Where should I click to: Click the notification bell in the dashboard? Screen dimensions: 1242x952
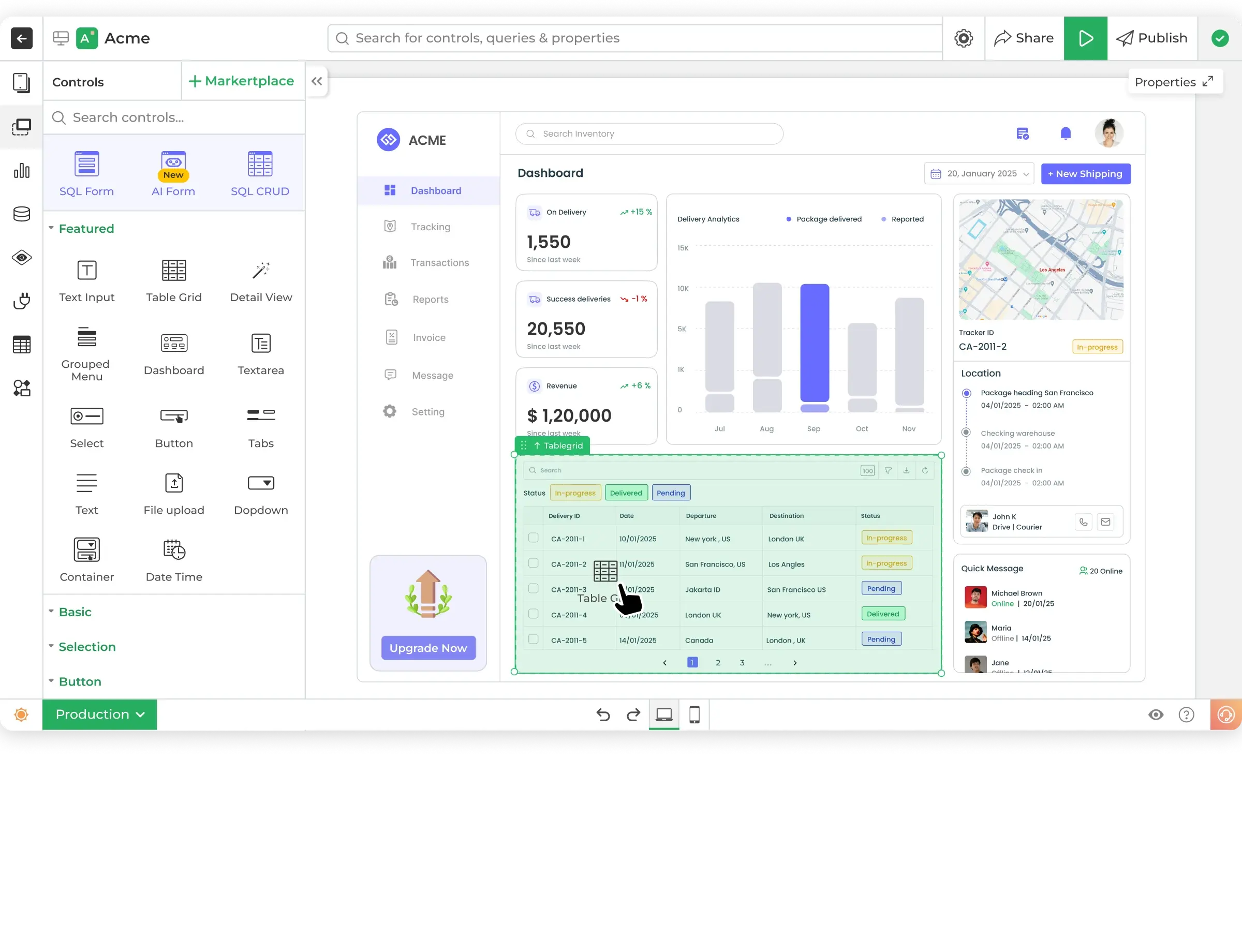(x=1065, y=132)
